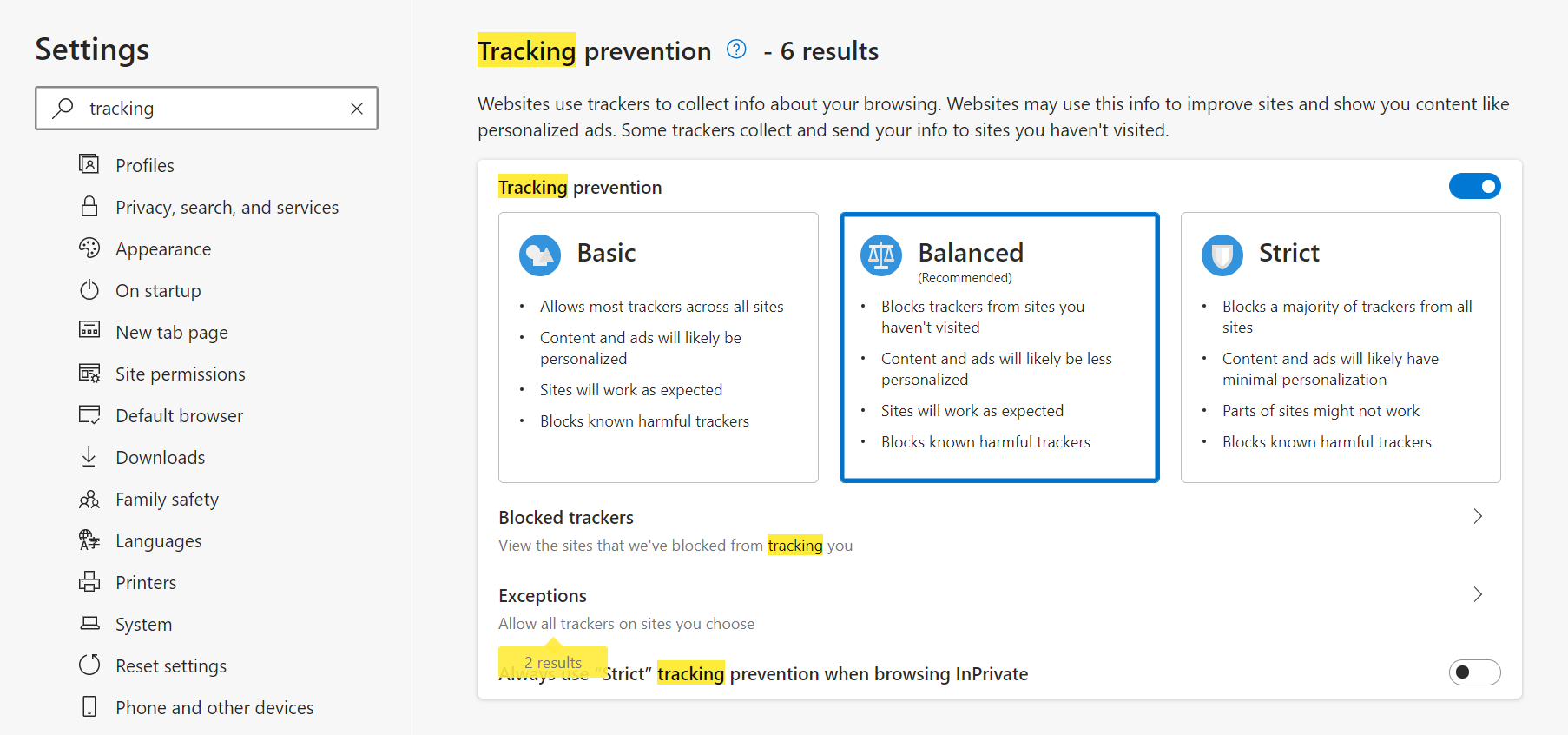Open the Site permissions settings page
This screenshot has height=735, width=1568.
click(x=180, y=374)
